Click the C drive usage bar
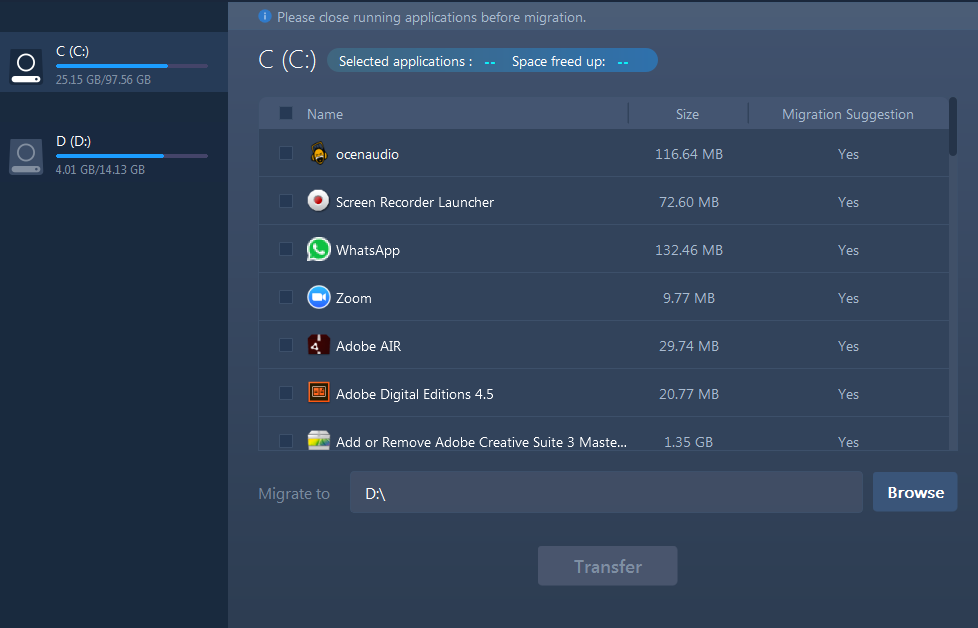The height and width of the screenshot is (628, 978). [x=132, y=65]
